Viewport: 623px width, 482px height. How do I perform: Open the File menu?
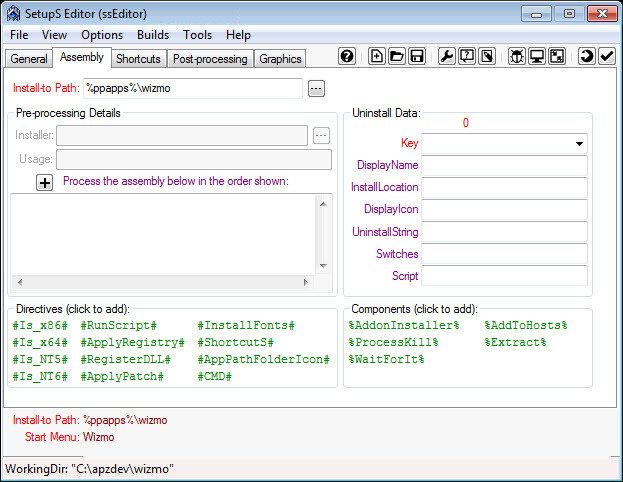pos(19,35)
